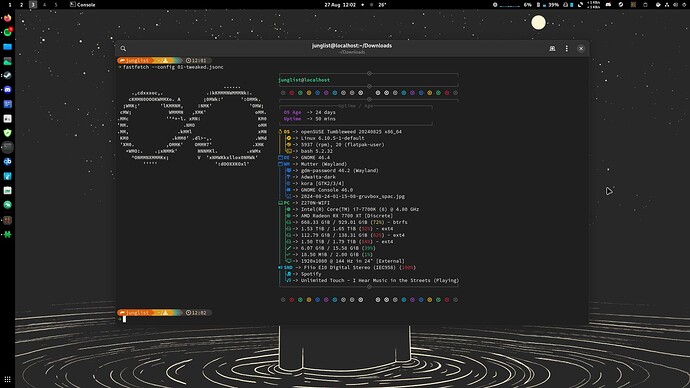Open Firefox from the dock
Image resolution: width=690 pixels, height=388 pixels.
click(x=7, y=18)
